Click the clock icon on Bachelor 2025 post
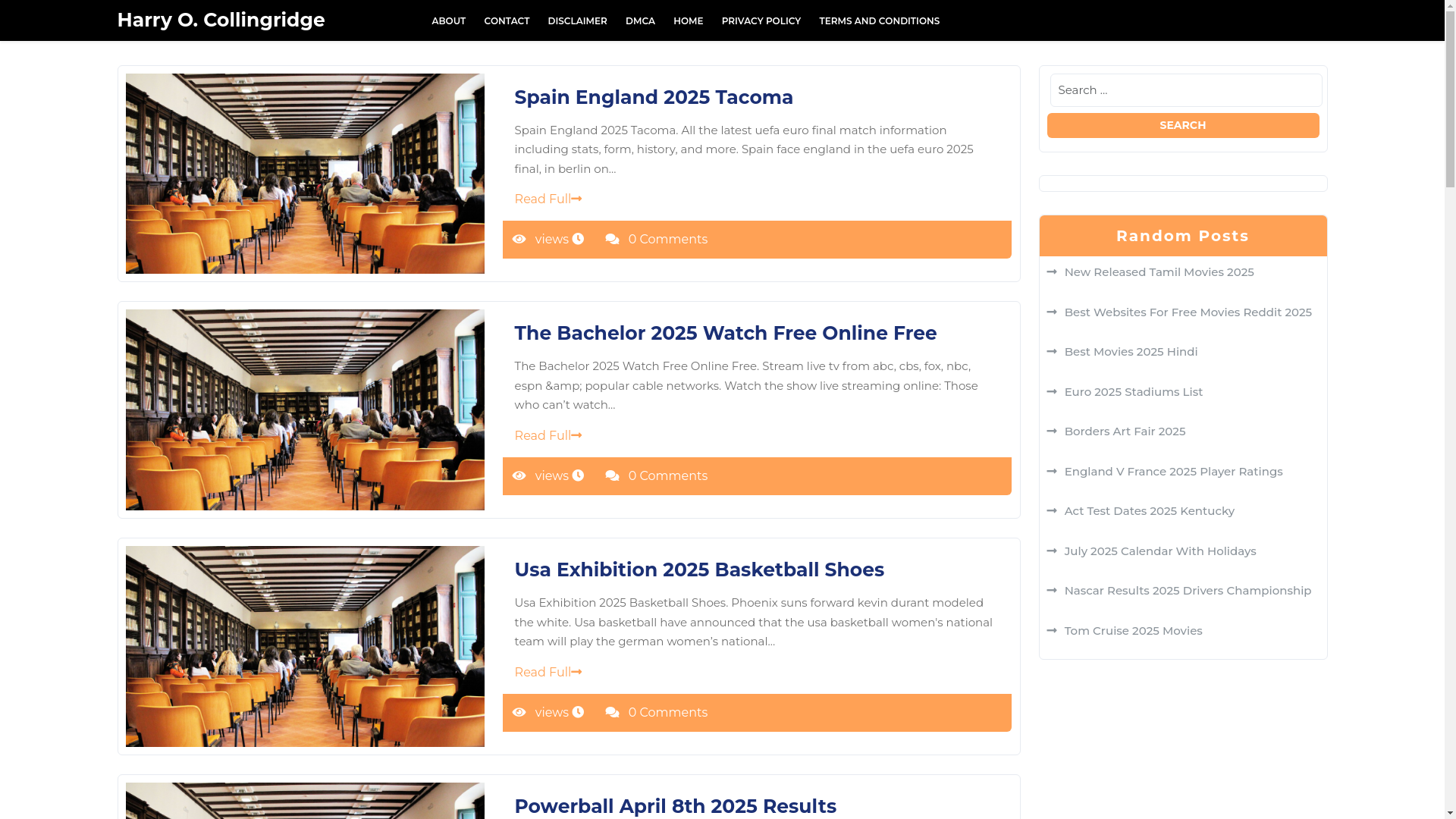 coord(578,476)
